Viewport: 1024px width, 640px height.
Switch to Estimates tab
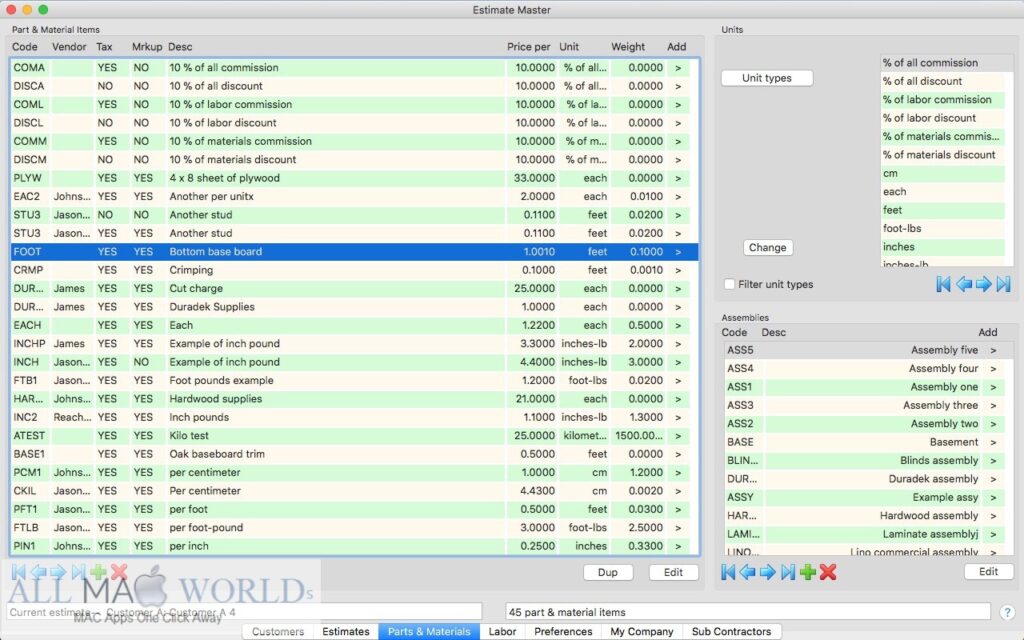[345, 632]
